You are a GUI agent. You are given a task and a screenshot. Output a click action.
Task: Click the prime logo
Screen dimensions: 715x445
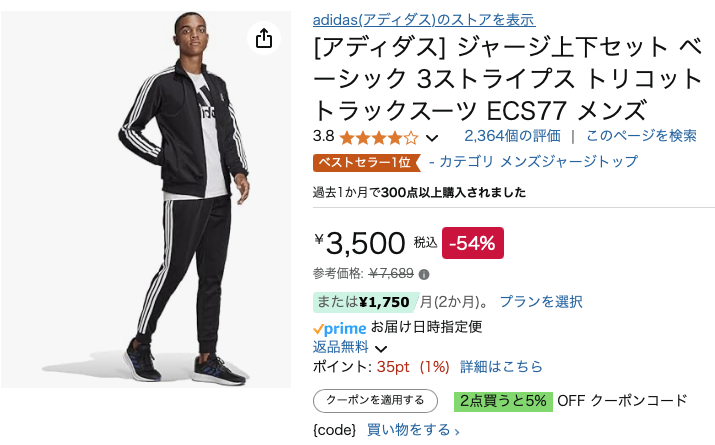coord(339,327)
